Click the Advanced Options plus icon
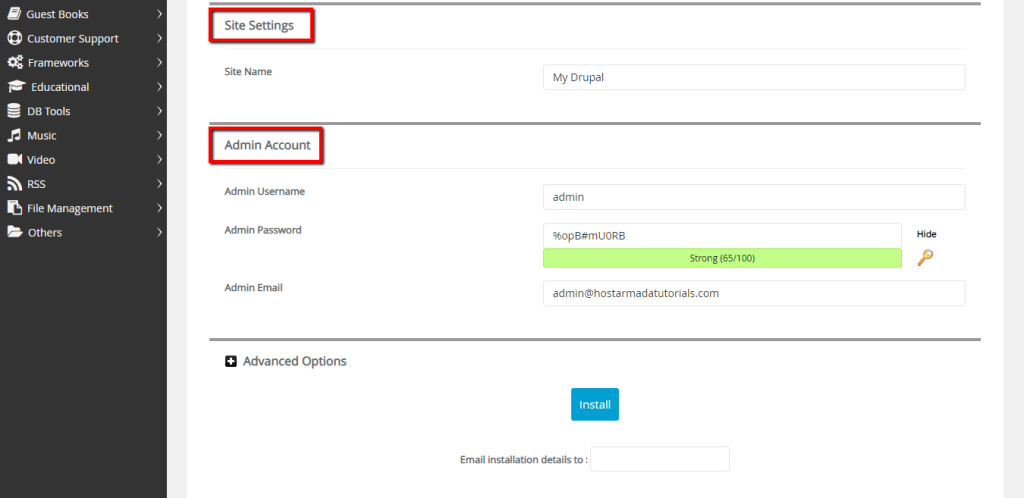This screenshot has width=1024, height=498. point(231,361)
